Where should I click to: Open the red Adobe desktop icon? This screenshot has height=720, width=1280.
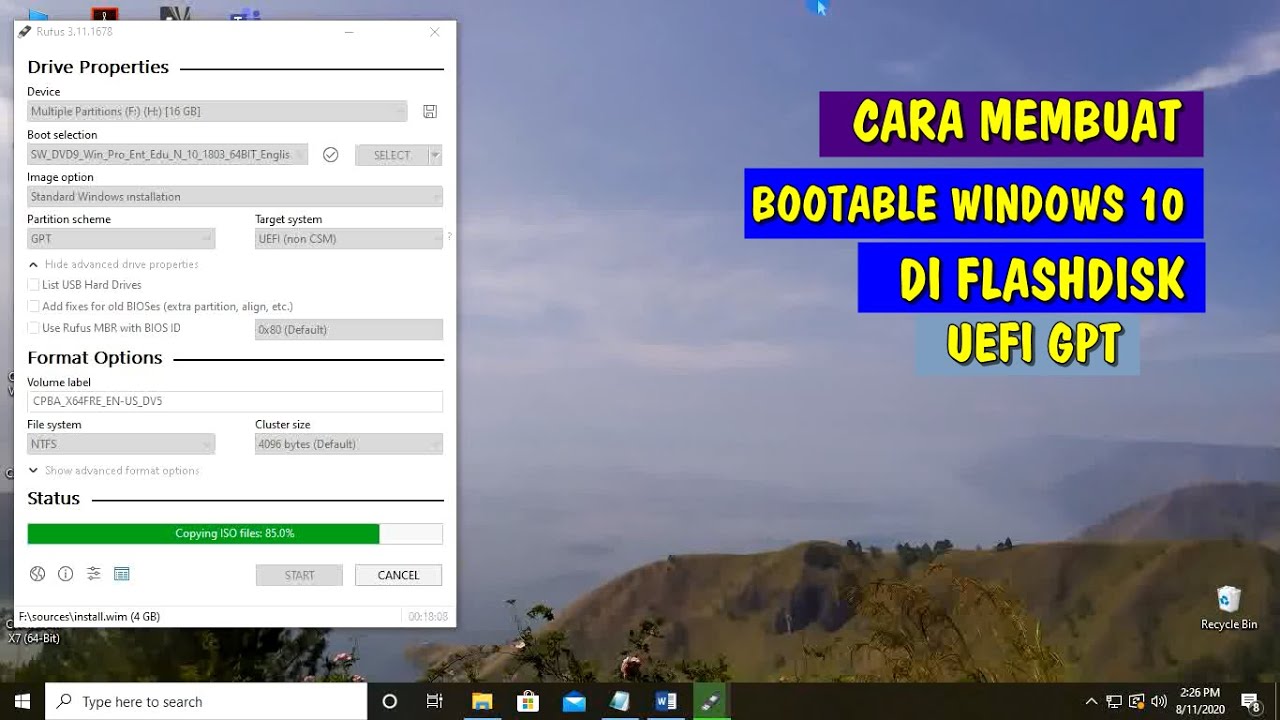[104, 15]
